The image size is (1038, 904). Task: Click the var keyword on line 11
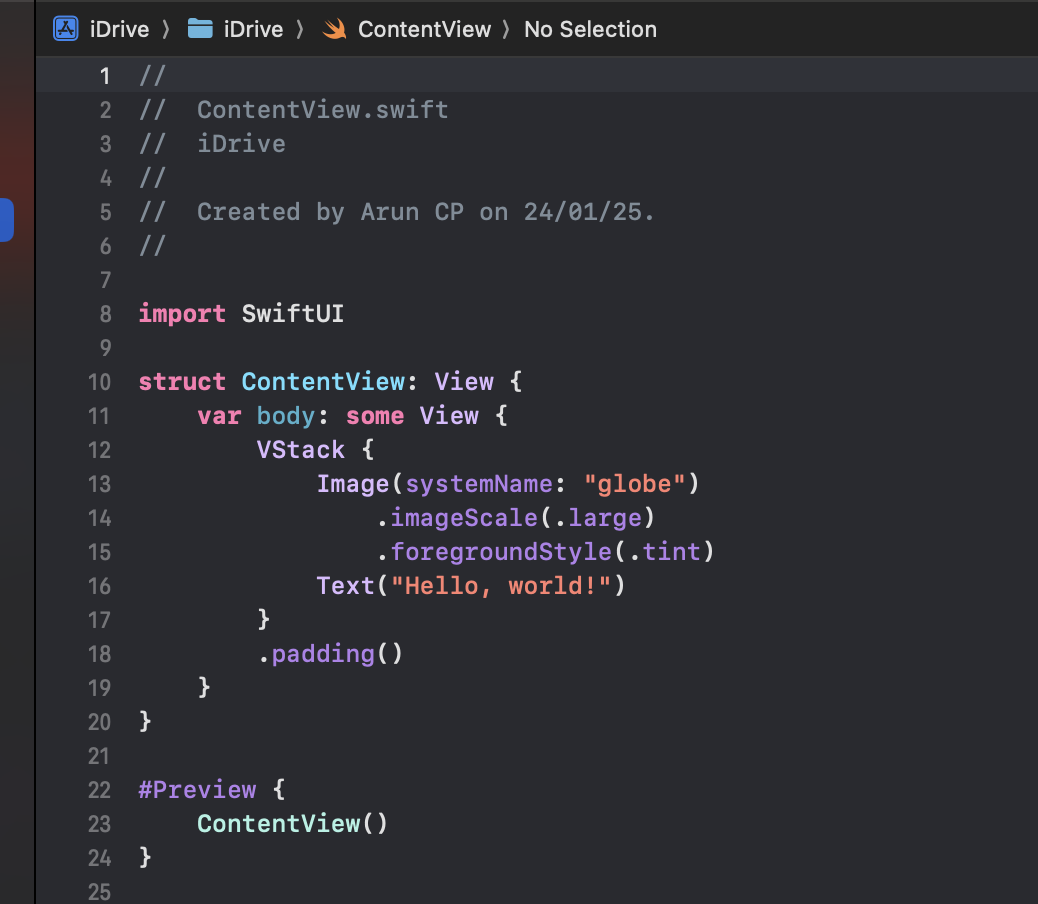coord(219,416)
